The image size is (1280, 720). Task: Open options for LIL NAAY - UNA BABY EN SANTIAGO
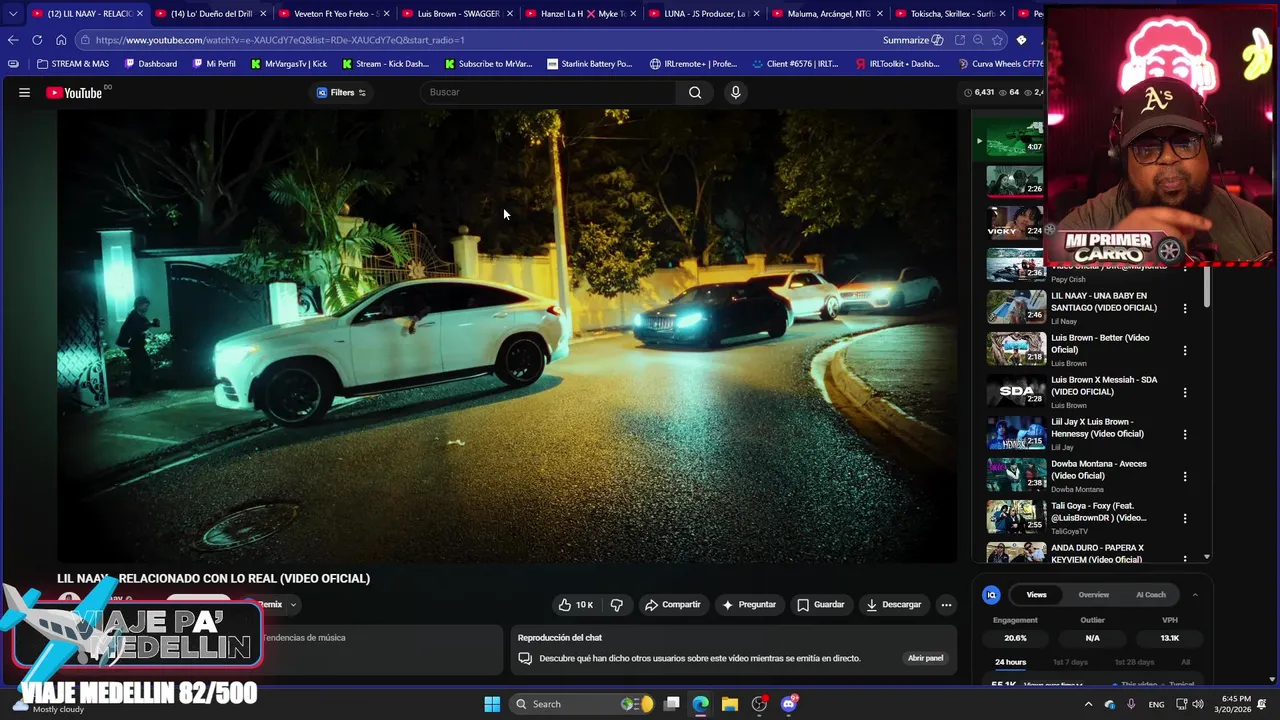click(x=1185, y=308)
